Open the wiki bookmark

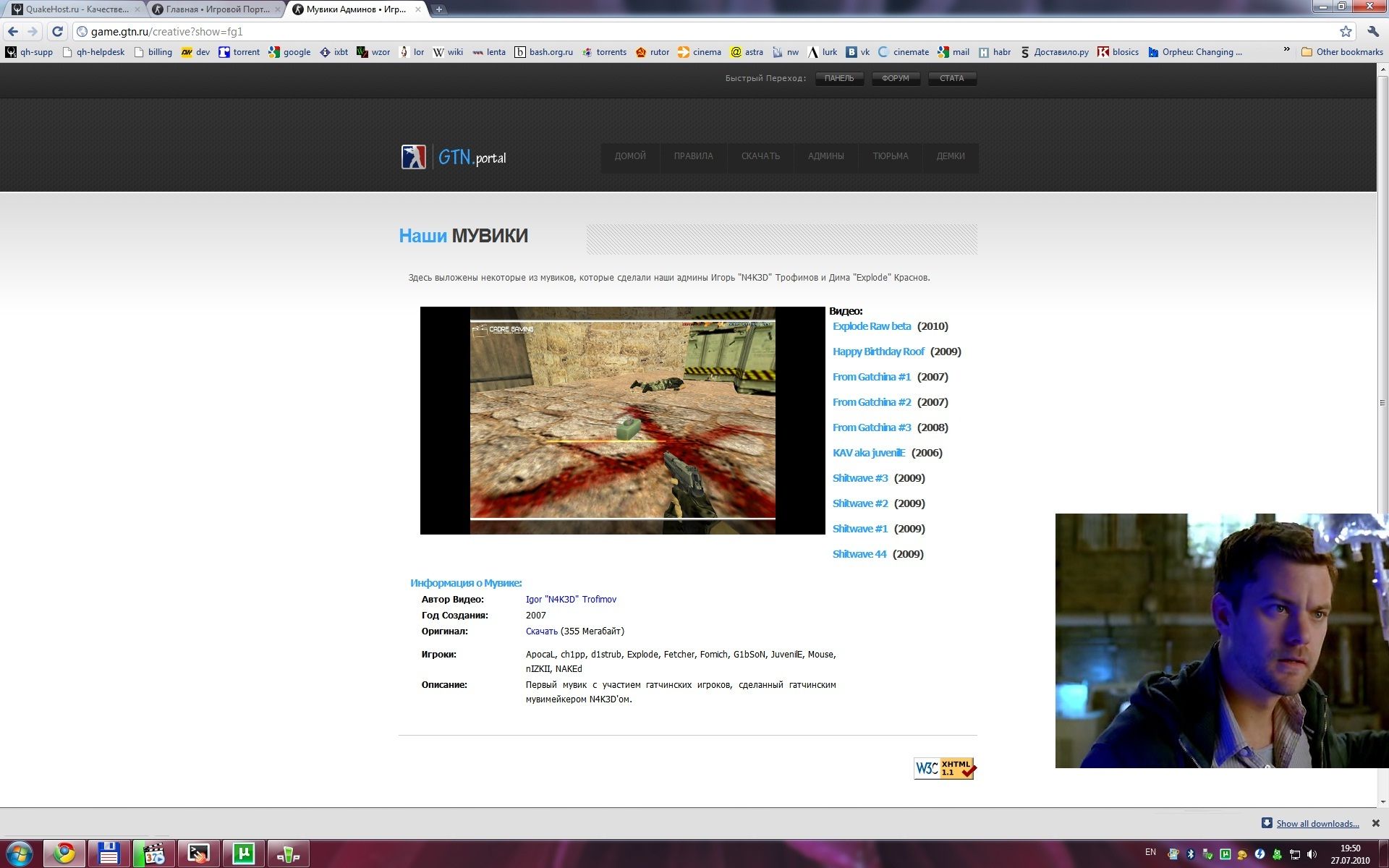pos(448,52)
